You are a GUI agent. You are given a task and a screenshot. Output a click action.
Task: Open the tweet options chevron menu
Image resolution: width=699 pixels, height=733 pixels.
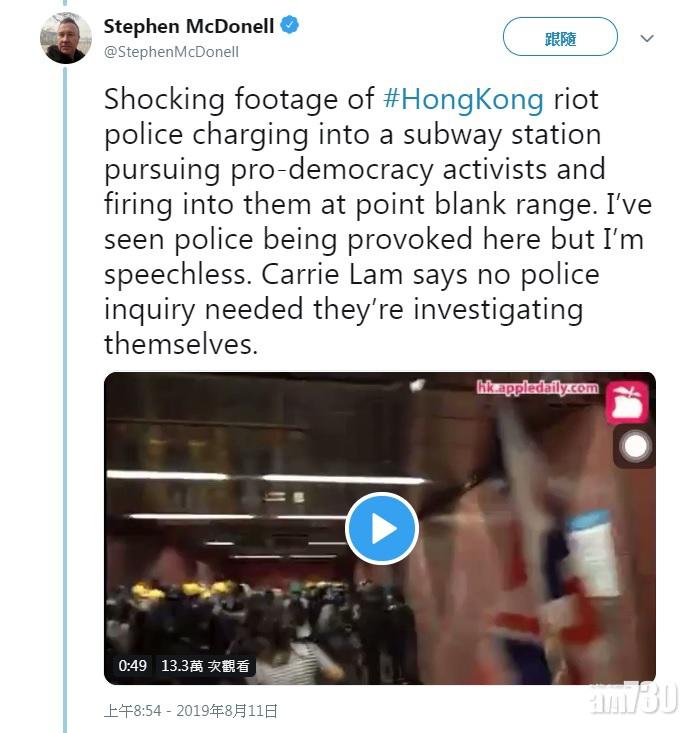647,39
